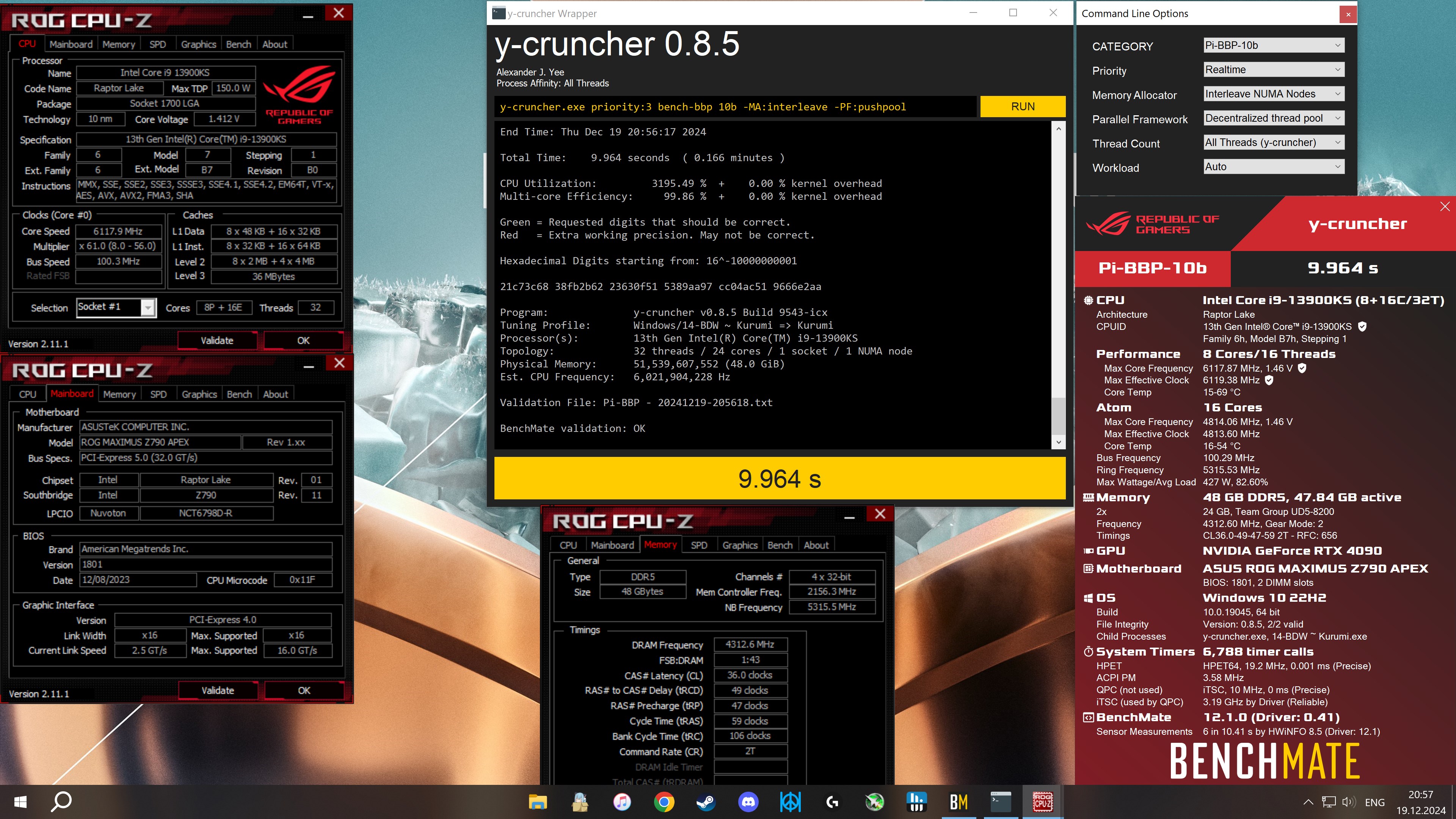Viewport: 1456px width, 819px height.
Task: Switch to Mainboard tab in top CPU-Z
Action: tap(71, 44)
